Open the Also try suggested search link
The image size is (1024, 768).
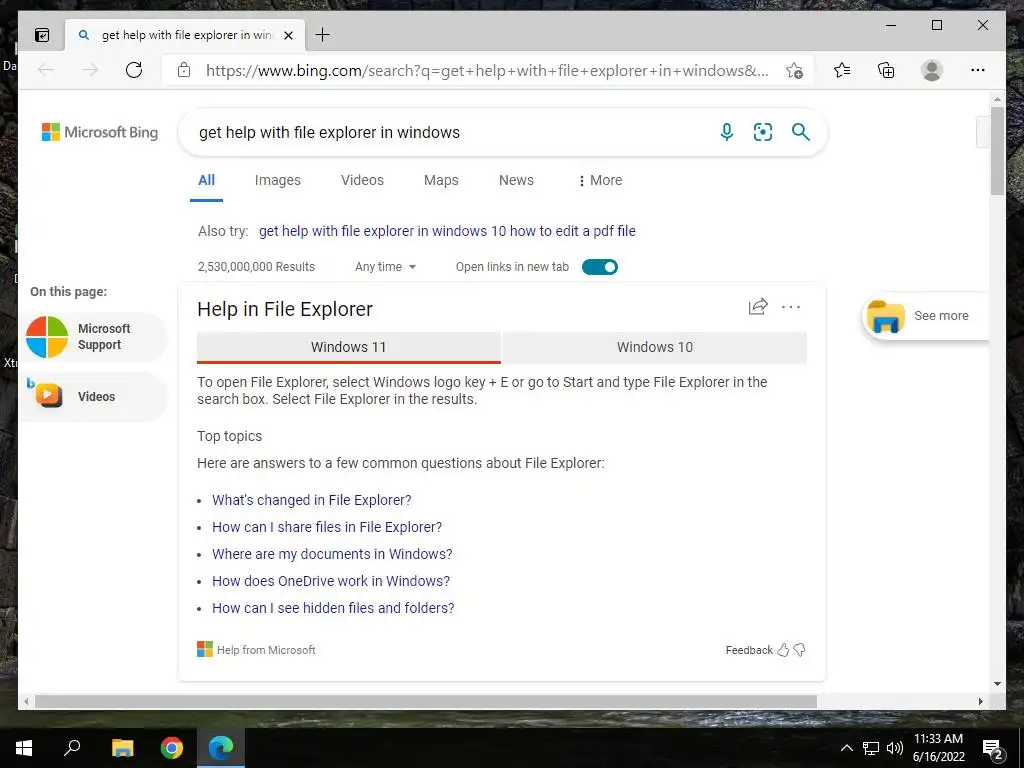447,231
